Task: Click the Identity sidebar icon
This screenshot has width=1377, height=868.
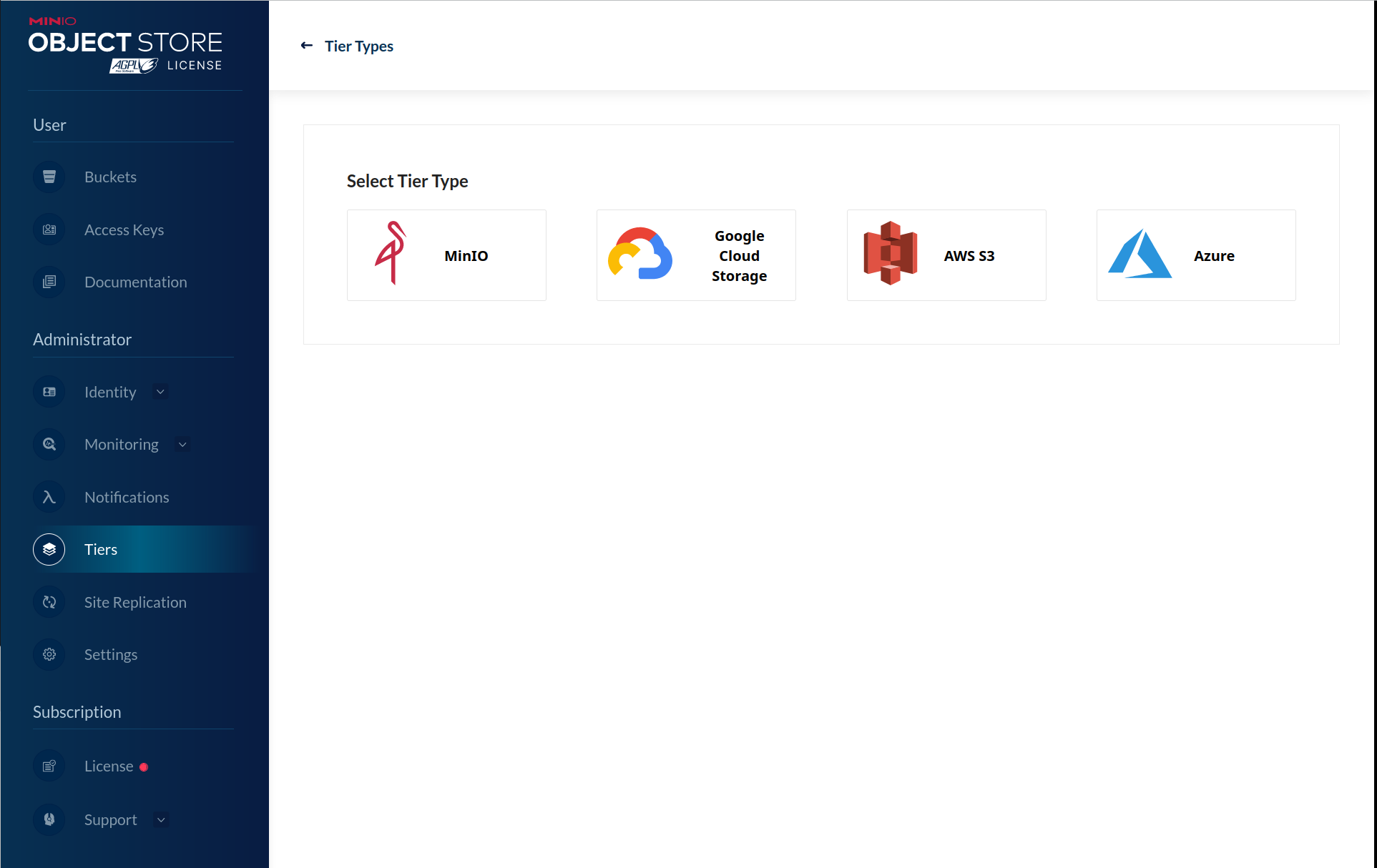Action: coord(49,392)
